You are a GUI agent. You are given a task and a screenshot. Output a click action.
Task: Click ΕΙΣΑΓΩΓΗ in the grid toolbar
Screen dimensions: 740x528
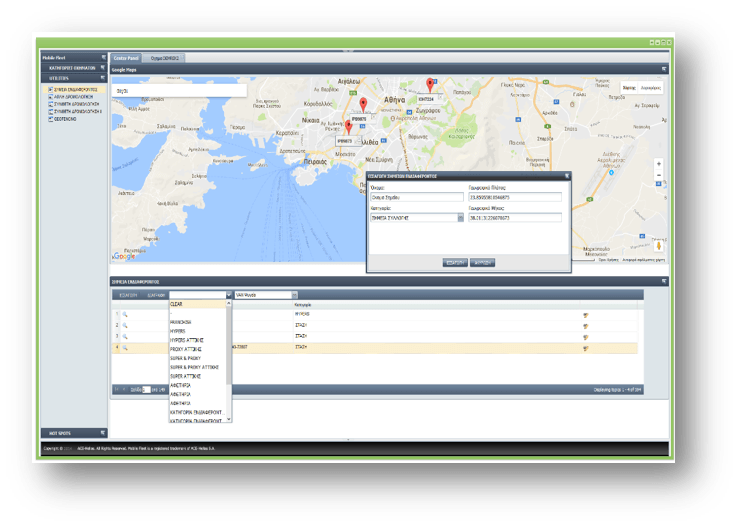click(128, 295)
